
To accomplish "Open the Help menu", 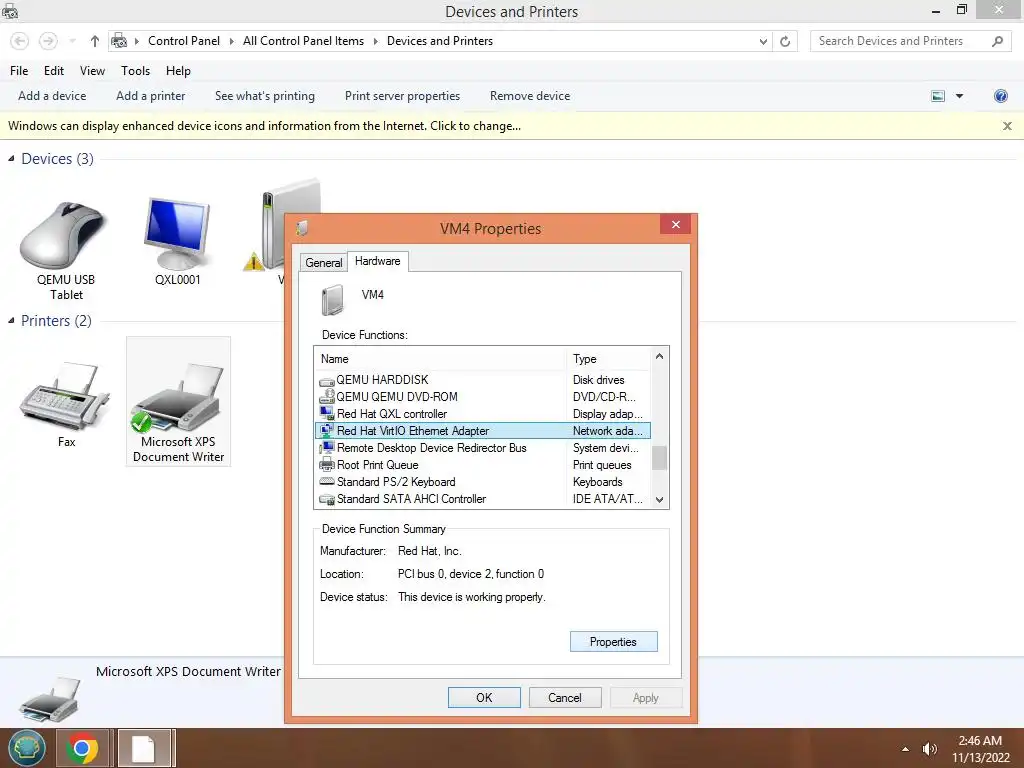I will [x=178, y=71].
